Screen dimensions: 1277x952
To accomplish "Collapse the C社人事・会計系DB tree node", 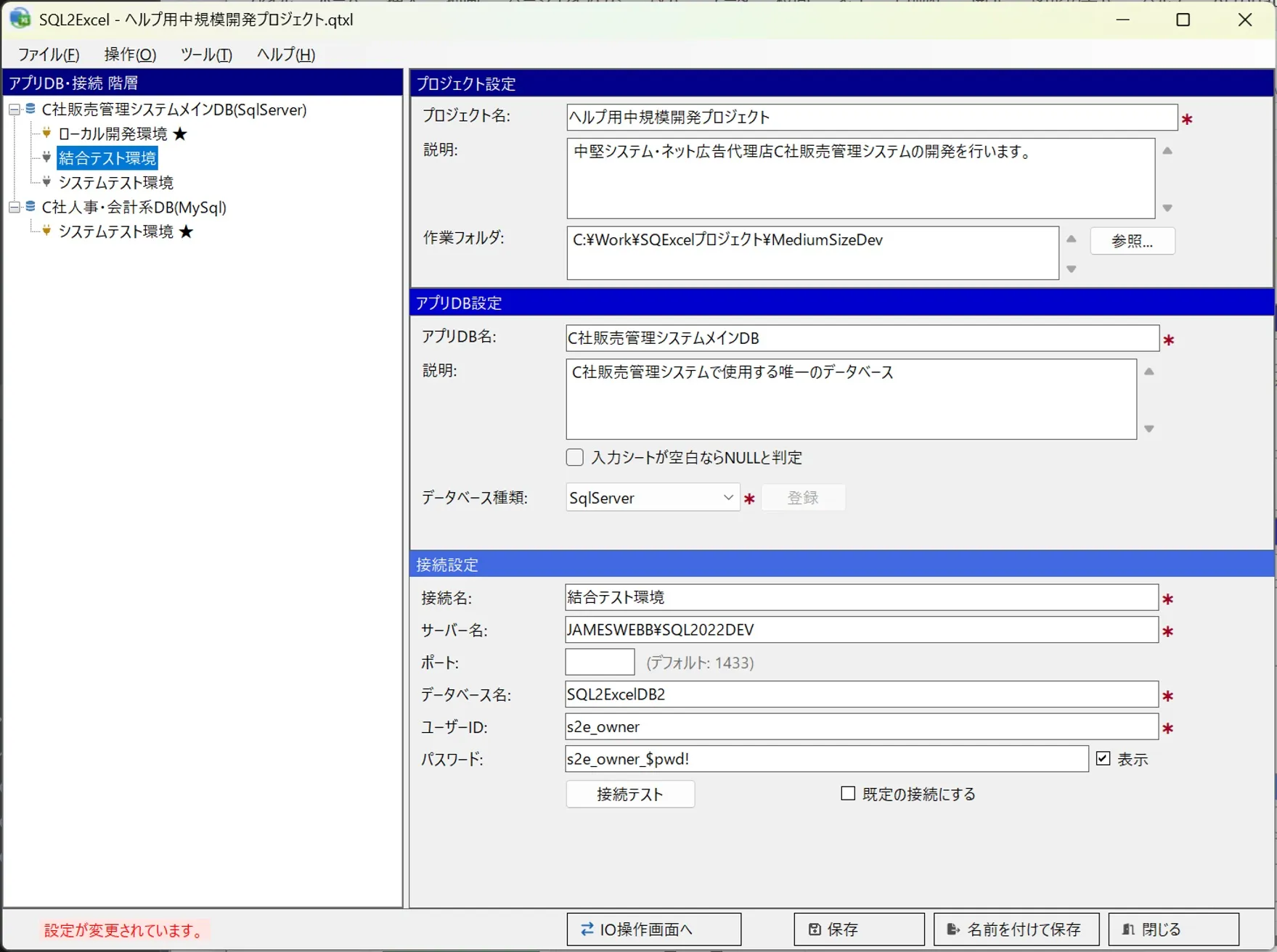I will [x=14, y=208].
